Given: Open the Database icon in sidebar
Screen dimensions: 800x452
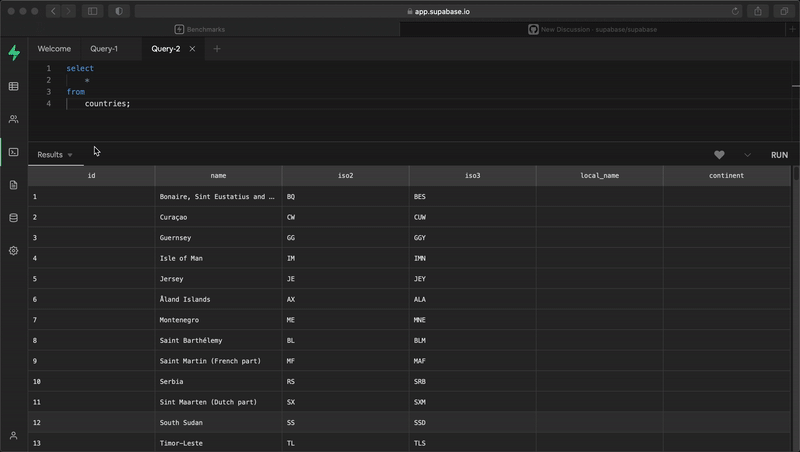Looking at the screenshot, I should (13, 217).
